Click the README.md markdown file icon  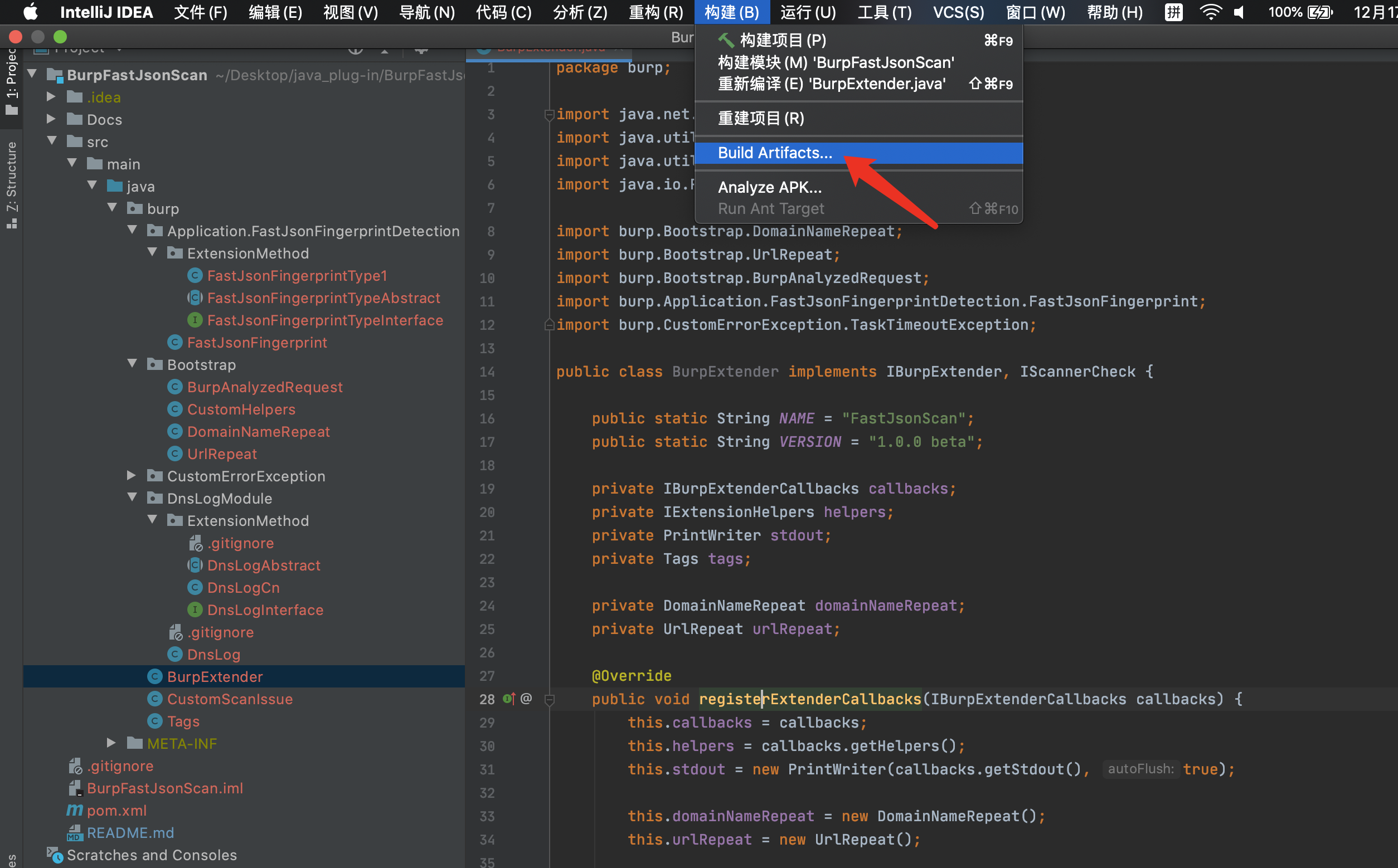75,832
